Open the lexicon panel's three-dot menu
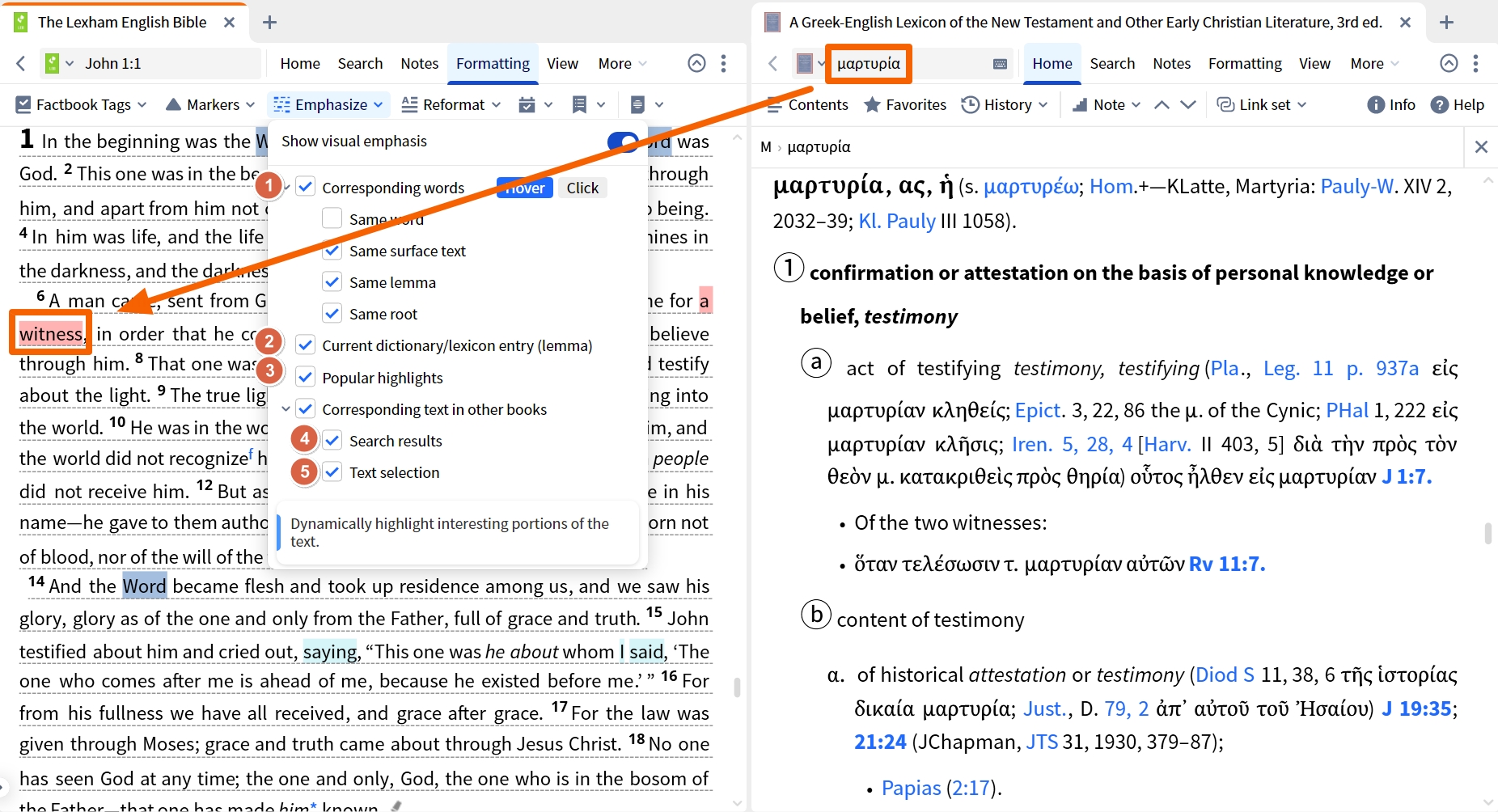Viewport: 1498px width, 812px height. pos(1476,63)
